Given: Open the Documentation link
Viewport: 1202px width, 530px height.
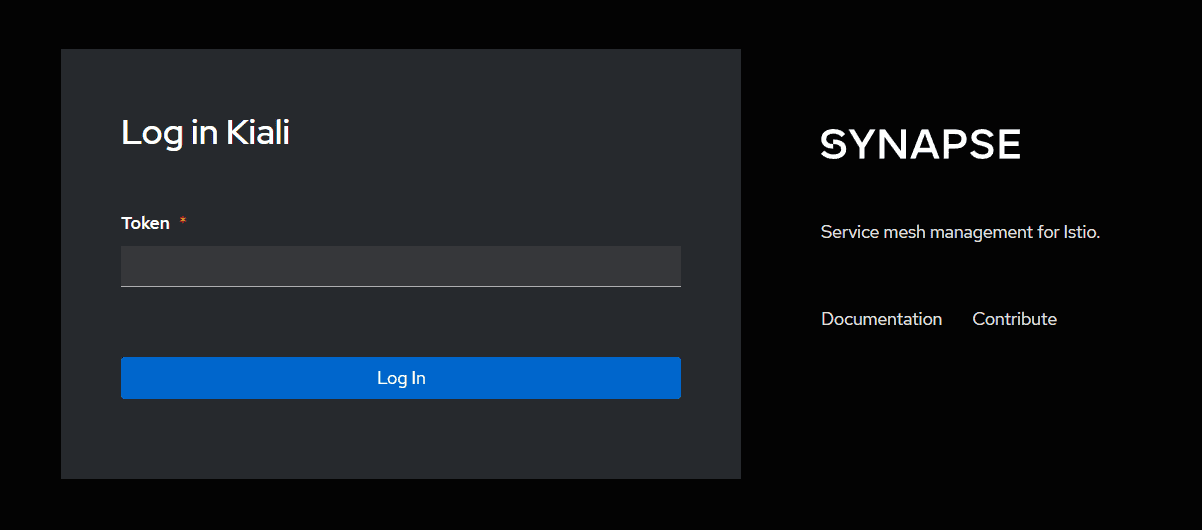Looking at the screenshot, I should [881, 319].
